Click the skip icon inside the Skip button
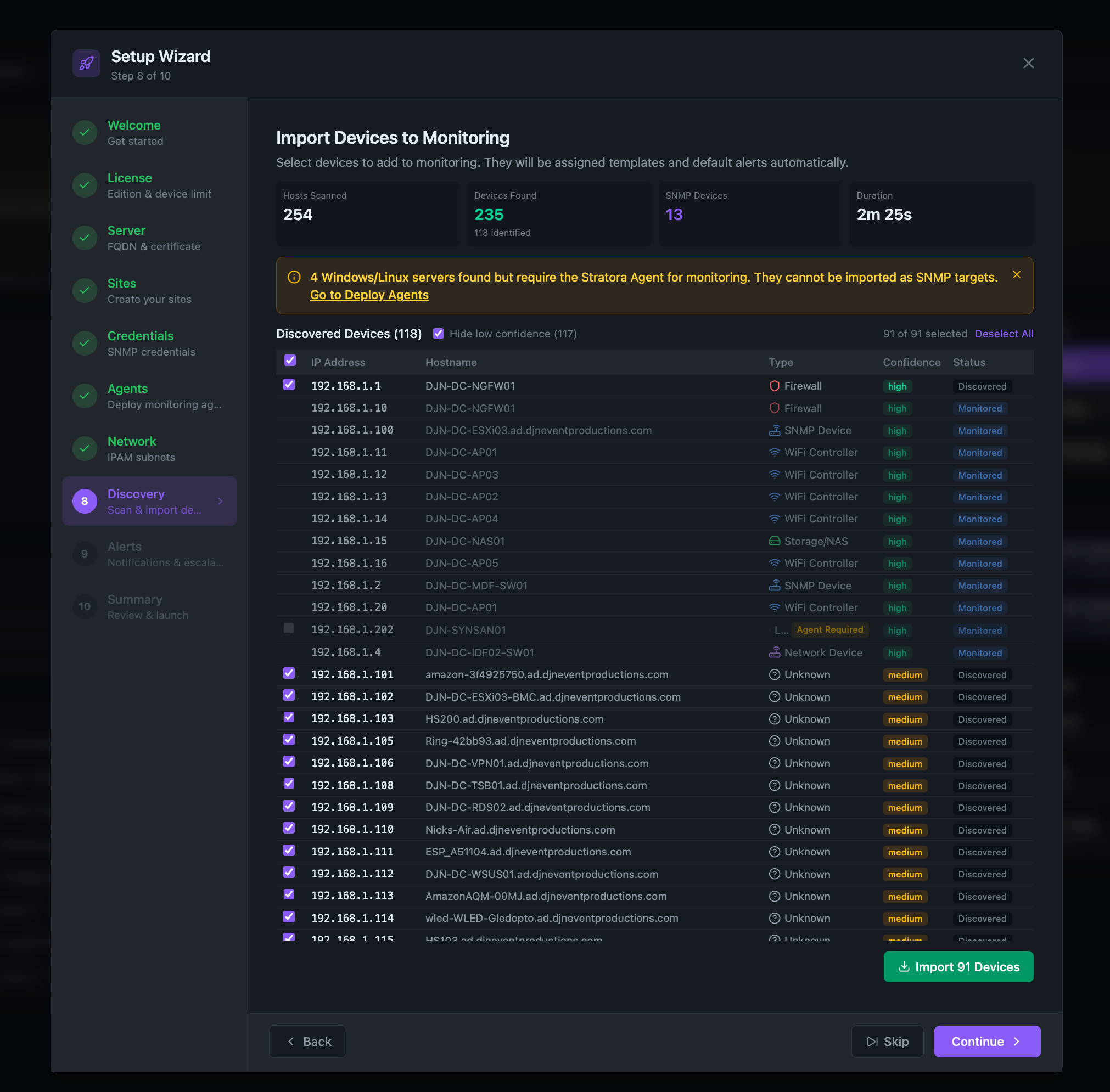1110x1092 pixels. click(x=872, y=1041)
